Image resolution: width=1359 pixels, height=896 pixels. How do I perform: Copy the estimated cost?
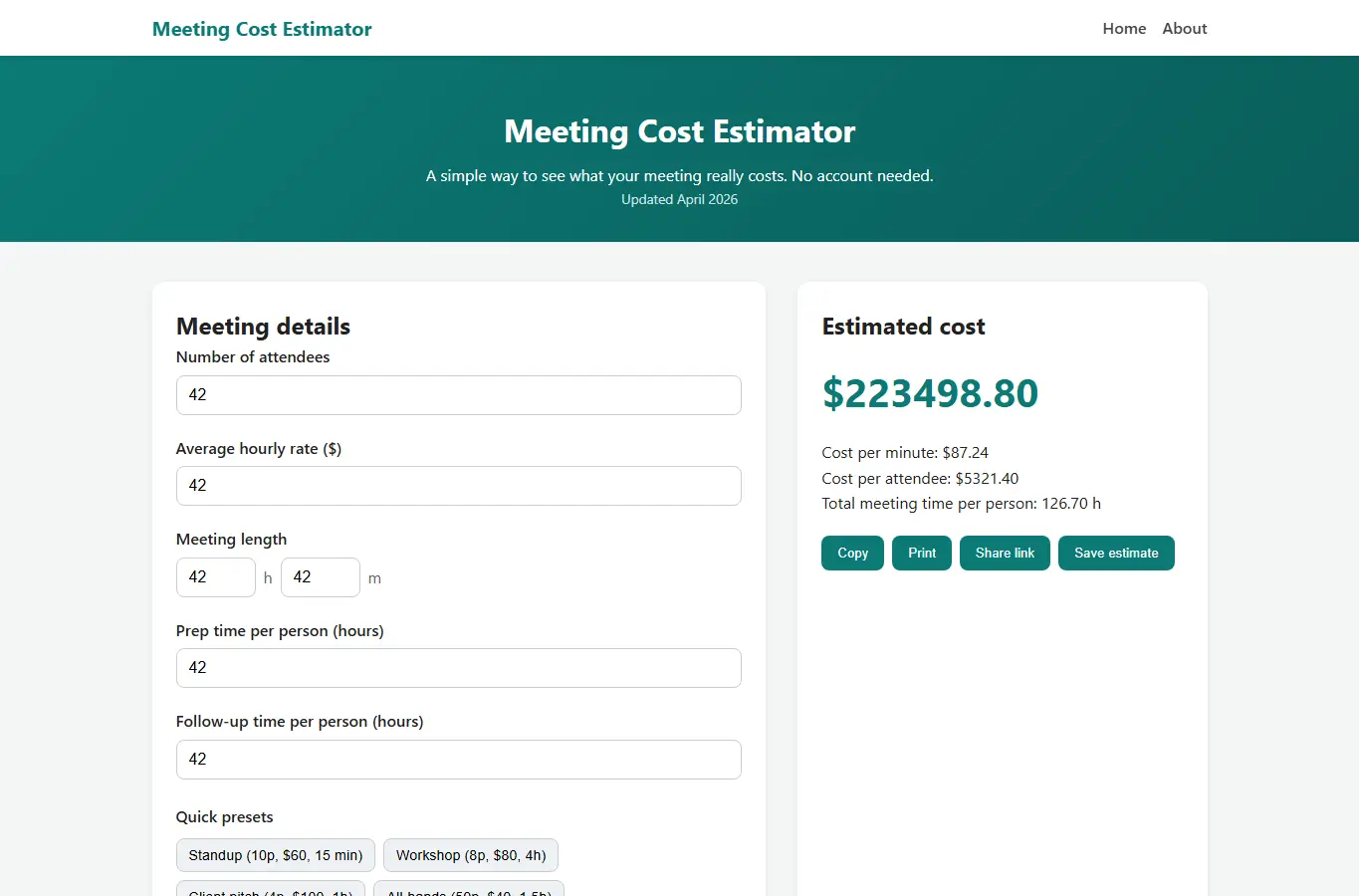point(852,554)
